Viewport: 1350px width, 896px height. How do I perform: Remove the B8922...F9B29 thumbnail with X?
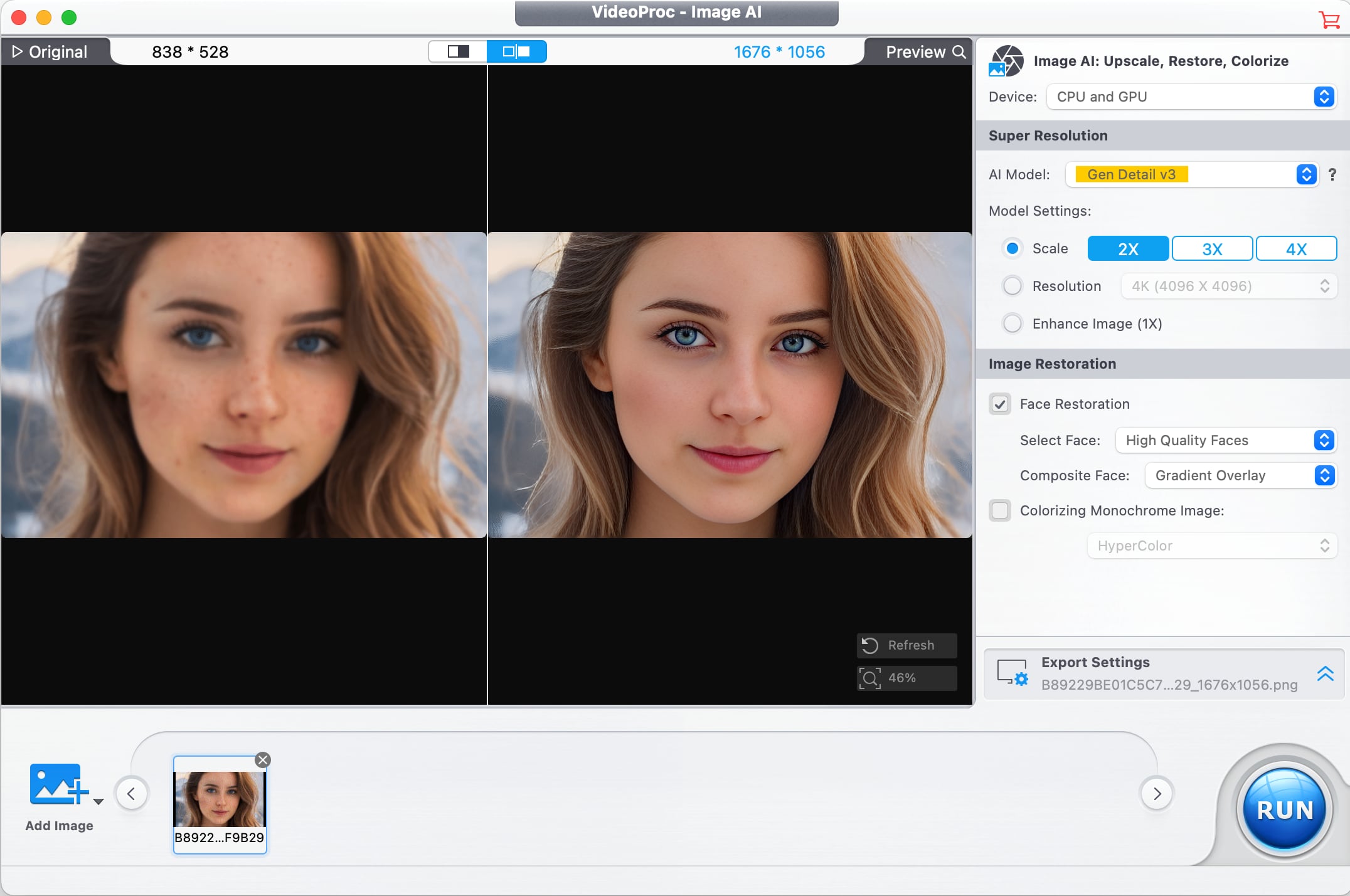pos(263,760)
